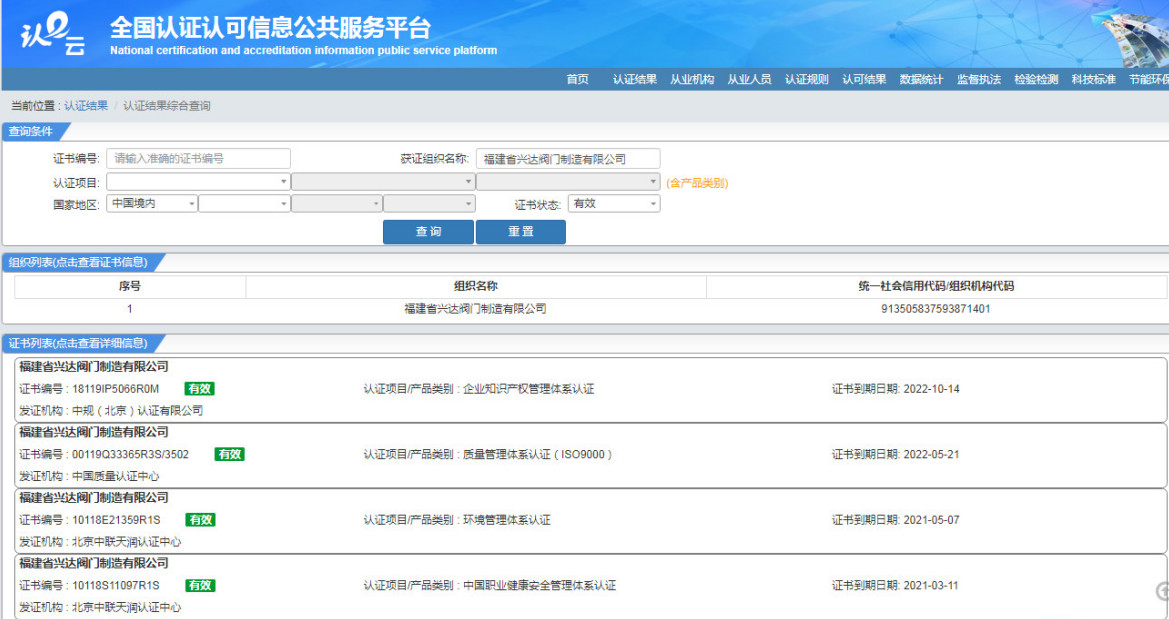Click expiry date 2021-03-11

pyautogui.click(x=931, y=585)
